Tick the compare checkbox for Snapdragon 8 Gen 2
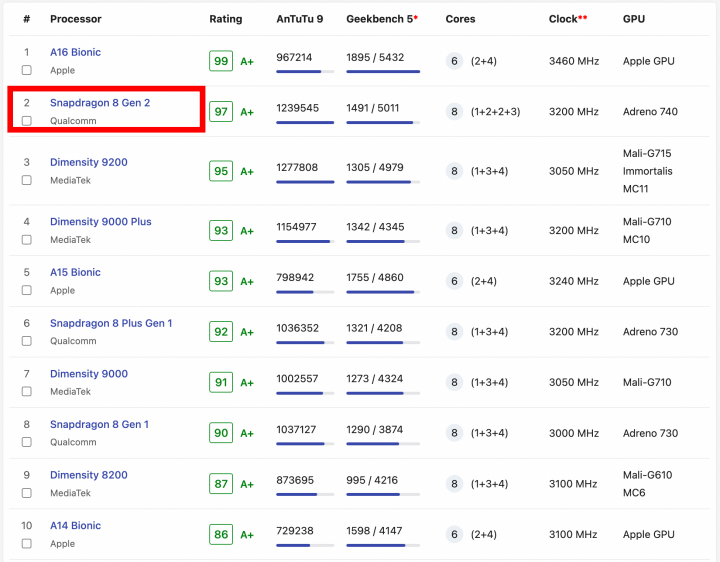 (27, 121)
